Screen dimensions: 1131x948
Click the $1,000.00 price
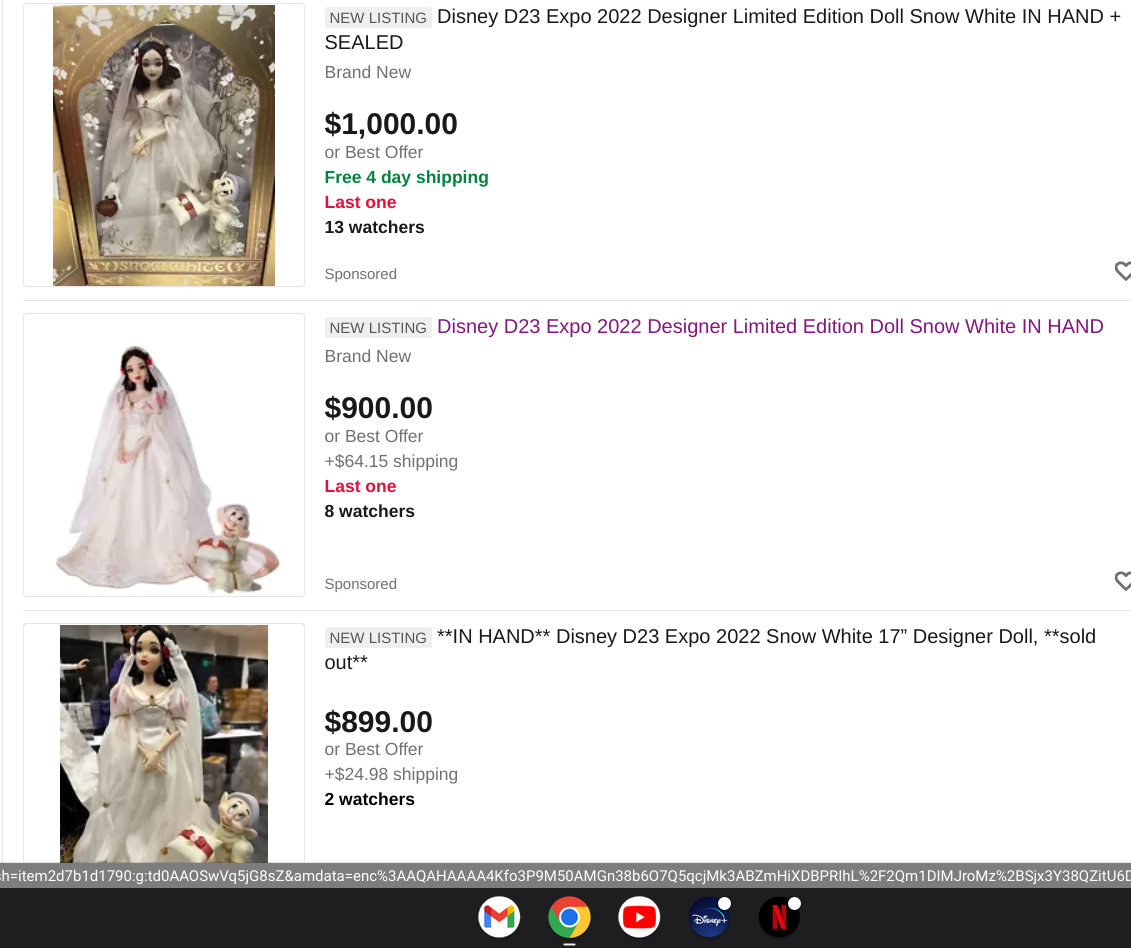click(391, 124)
